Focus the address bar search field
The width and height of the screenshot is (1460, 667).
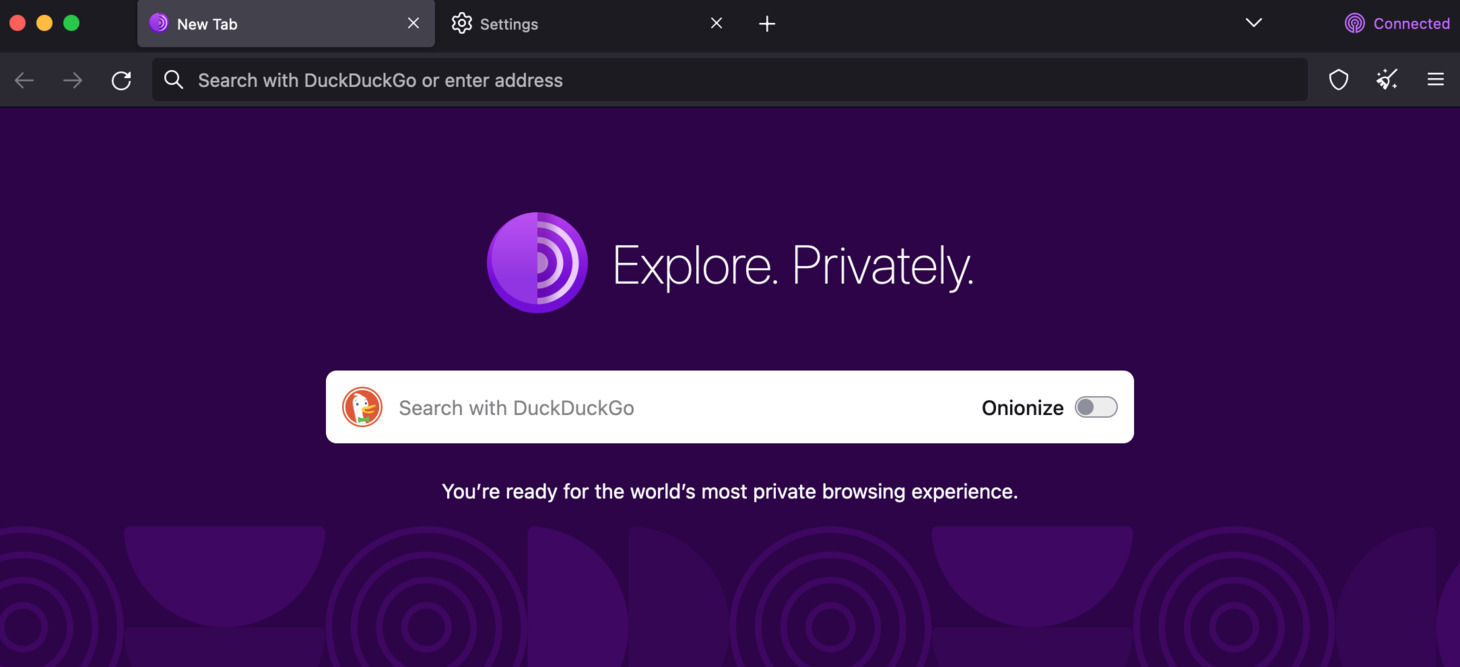point(730,80)
